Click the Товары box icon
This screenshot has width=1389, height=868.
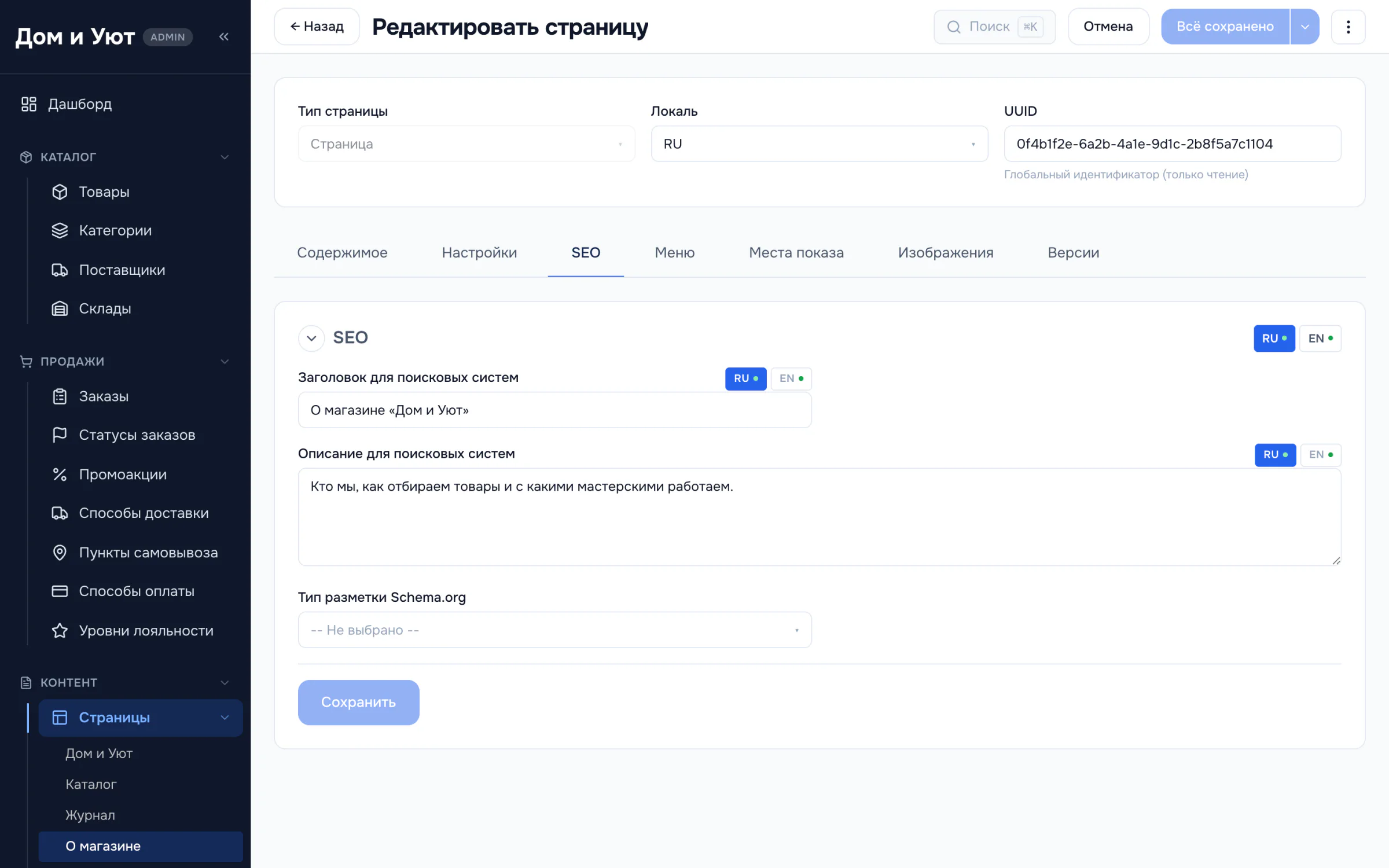[60, 192]
